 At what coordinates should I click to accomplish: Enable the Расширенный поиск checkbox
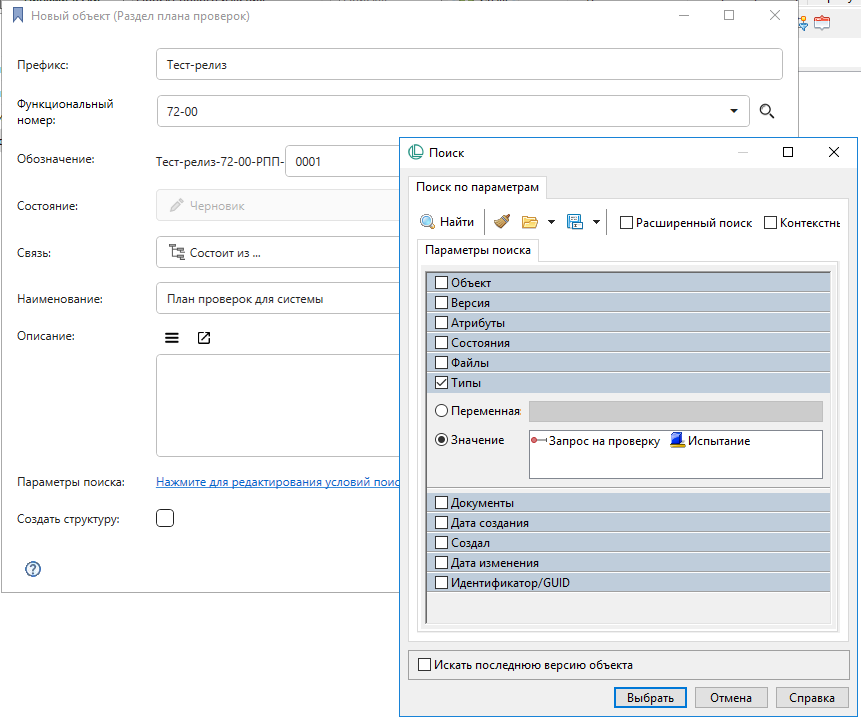tap(626, 223)
